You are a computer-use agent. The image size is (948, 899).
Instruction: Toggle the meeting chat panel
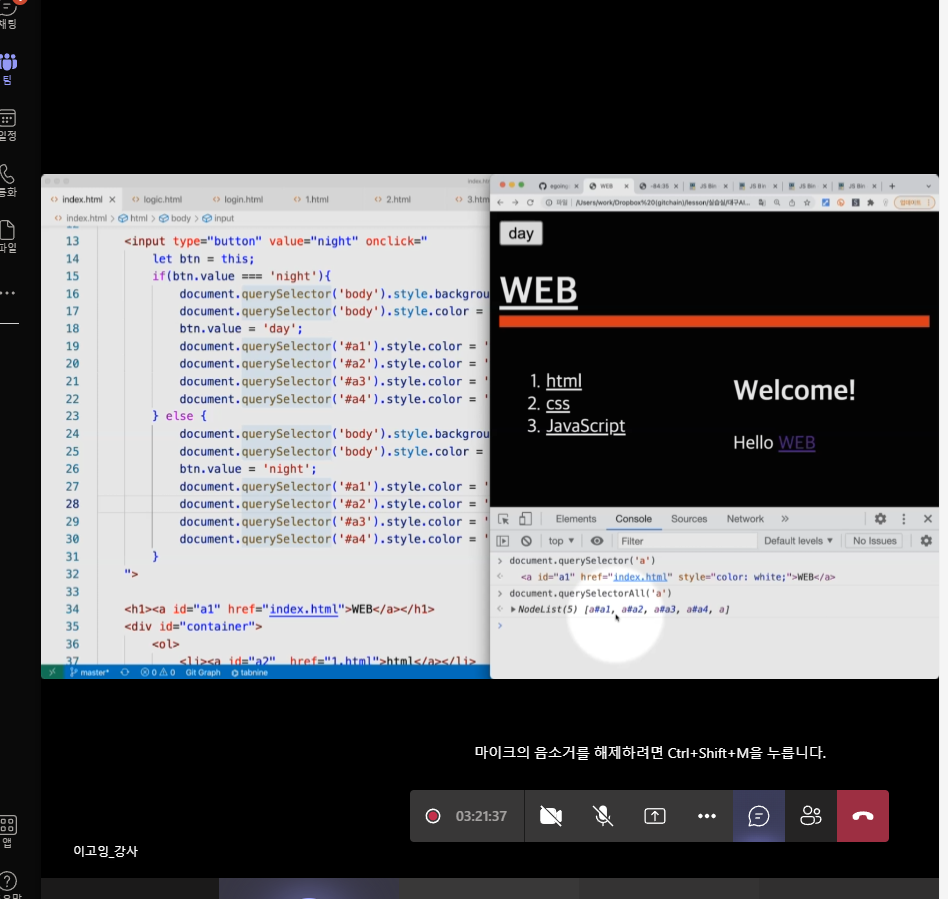point(759,816)
